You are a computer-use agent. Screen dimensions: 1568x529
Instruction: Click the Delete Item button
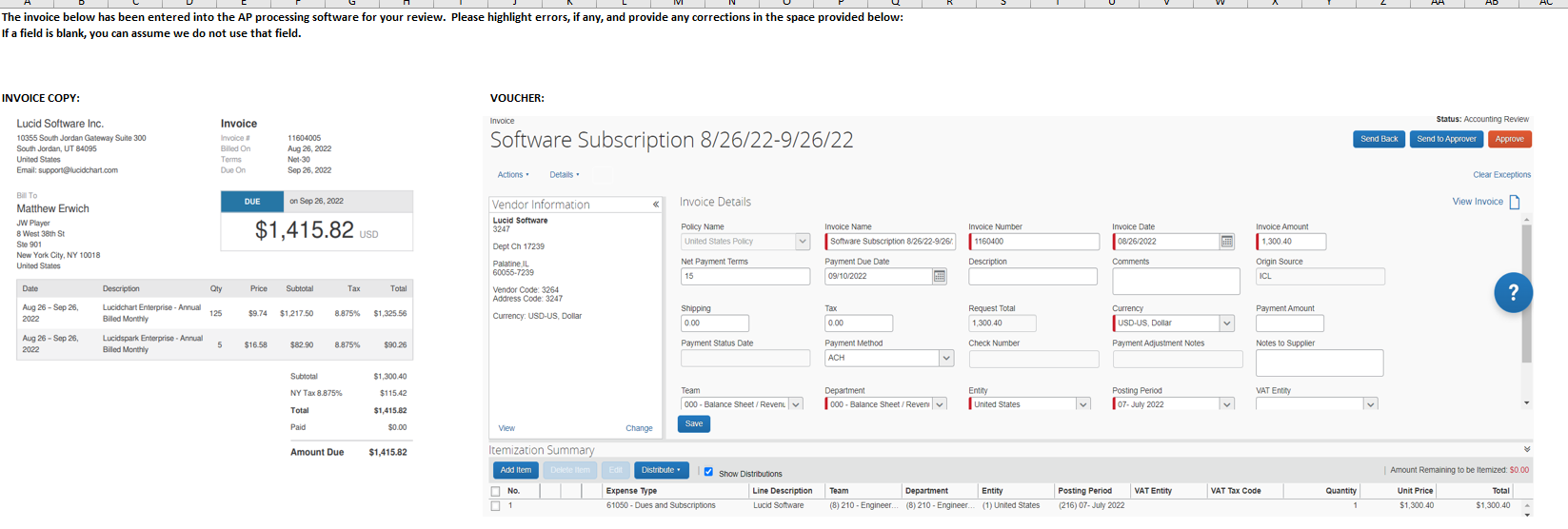(x=570, y=470)
